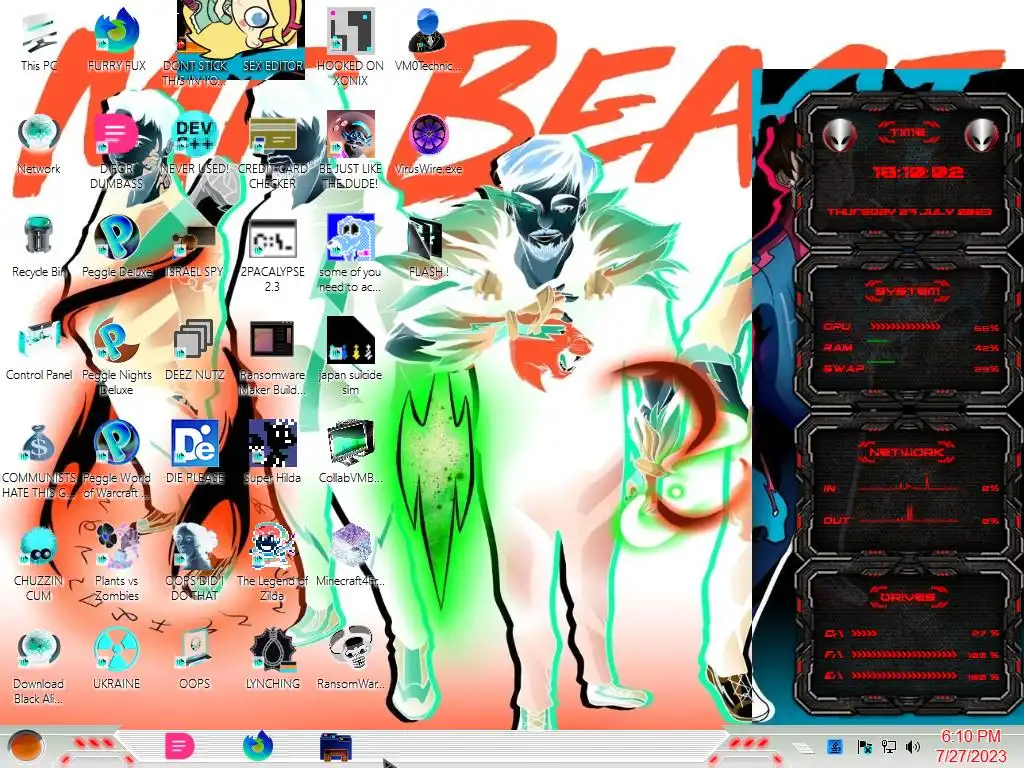The height and width of the screenshot is (768, 1024).
Task: Launch the Peggle Nights Deluxe shortcut
Action: click(116, 357)
